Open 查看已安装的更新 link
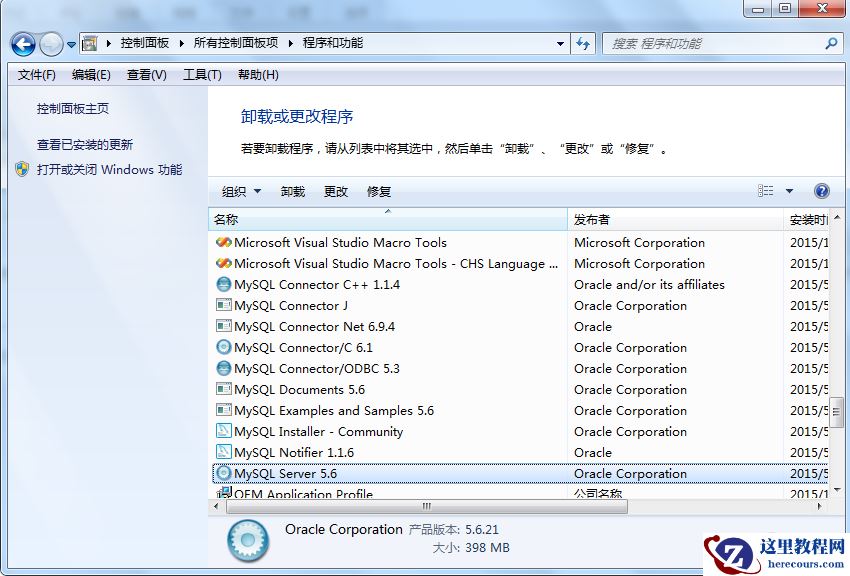This screenshot has width=850, height=576. pyautogui.click(x=85, y=145)
